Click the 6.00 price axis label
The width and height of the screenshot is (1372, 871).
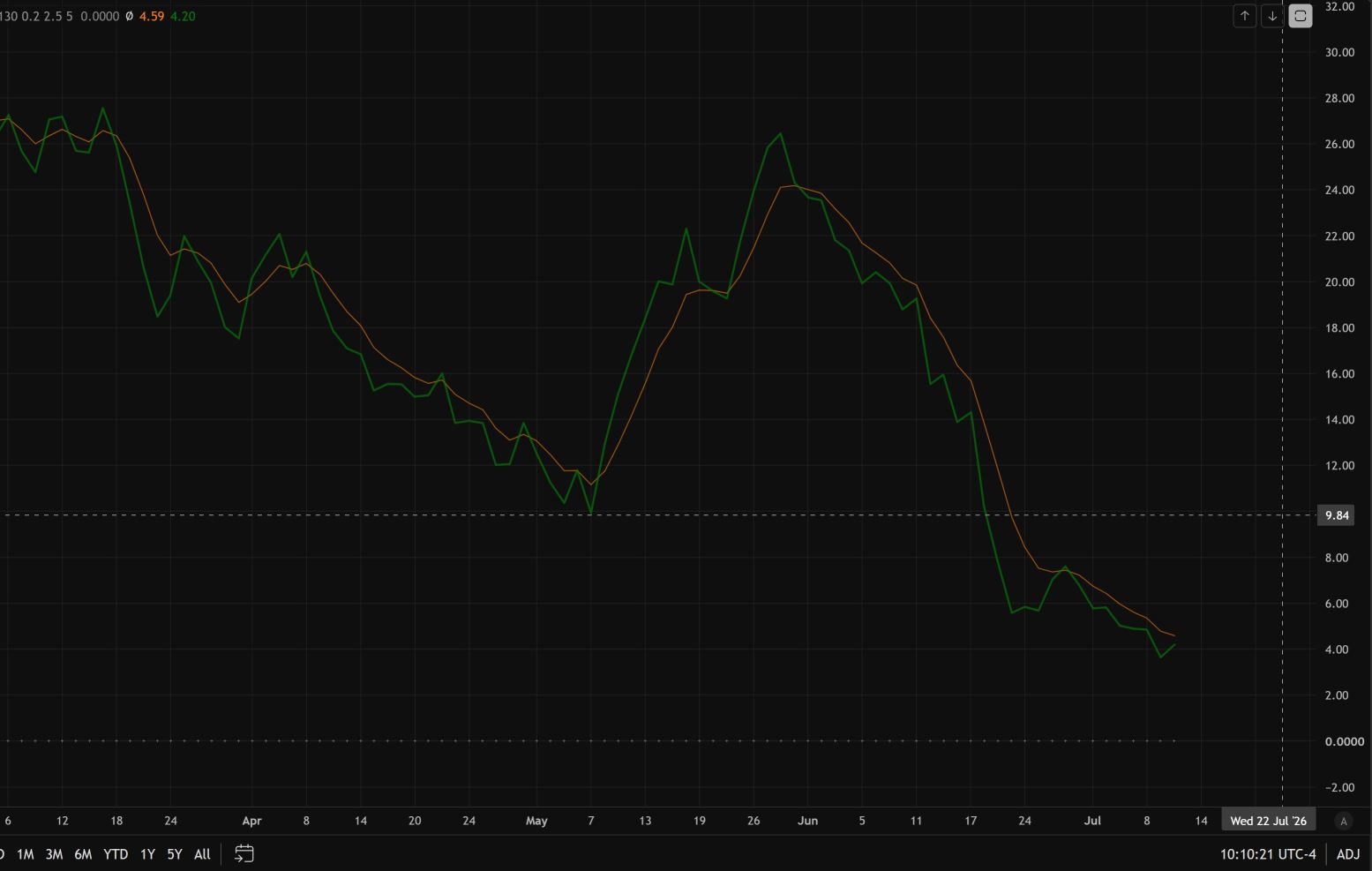click(1337, 604)
